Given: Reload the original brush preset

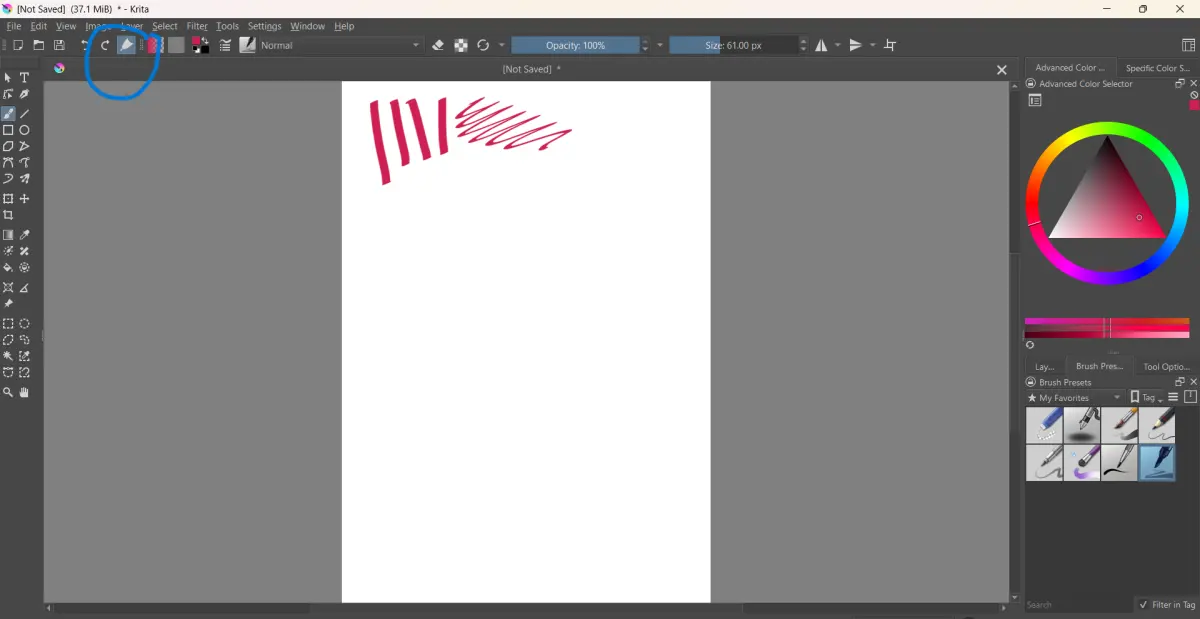Looking at the screenshot, I should [x=483, y=45].
